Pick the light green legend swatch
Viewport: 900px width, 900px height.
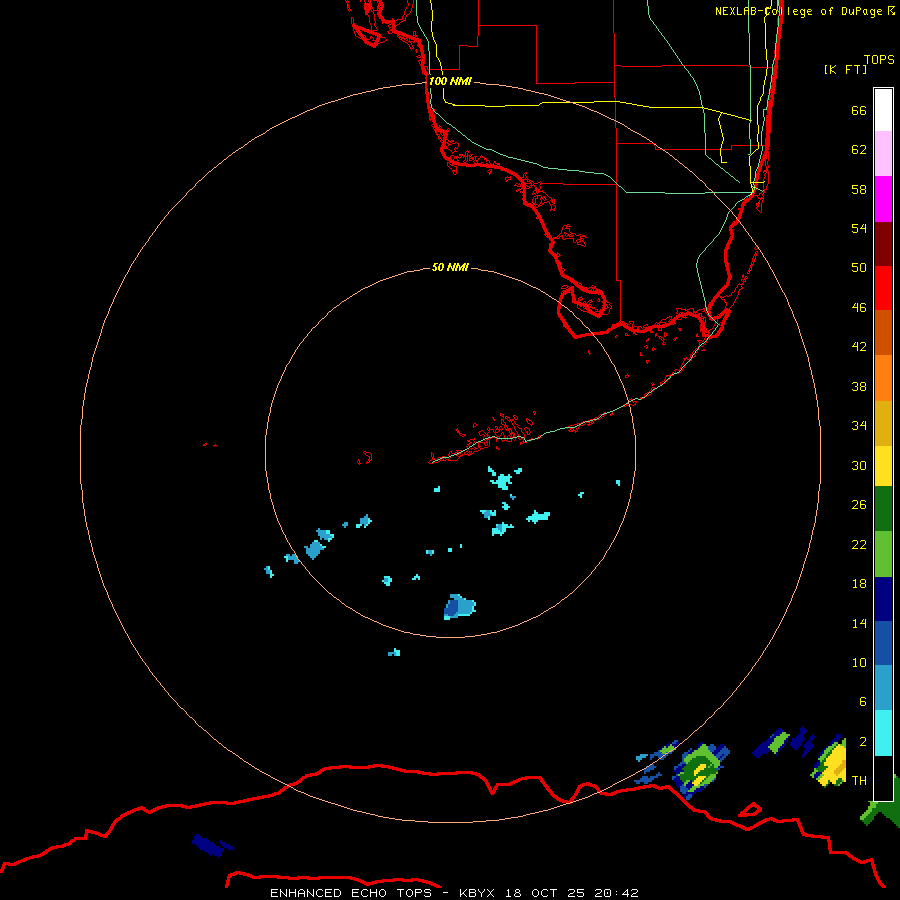point(883,554)
